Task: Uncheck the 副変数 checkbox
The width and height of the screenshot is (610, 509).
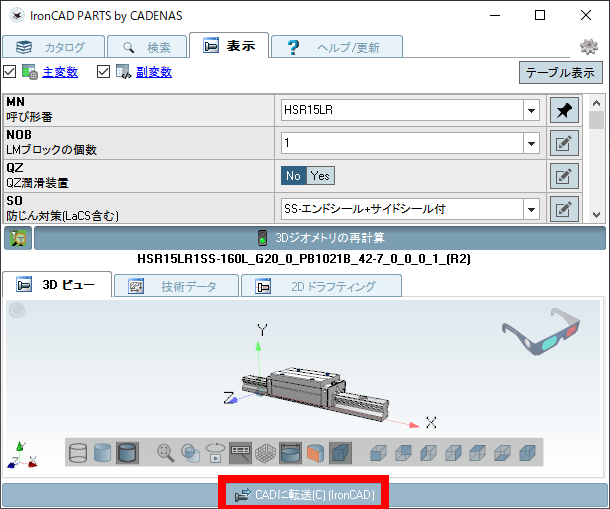Action: (103, 72)
